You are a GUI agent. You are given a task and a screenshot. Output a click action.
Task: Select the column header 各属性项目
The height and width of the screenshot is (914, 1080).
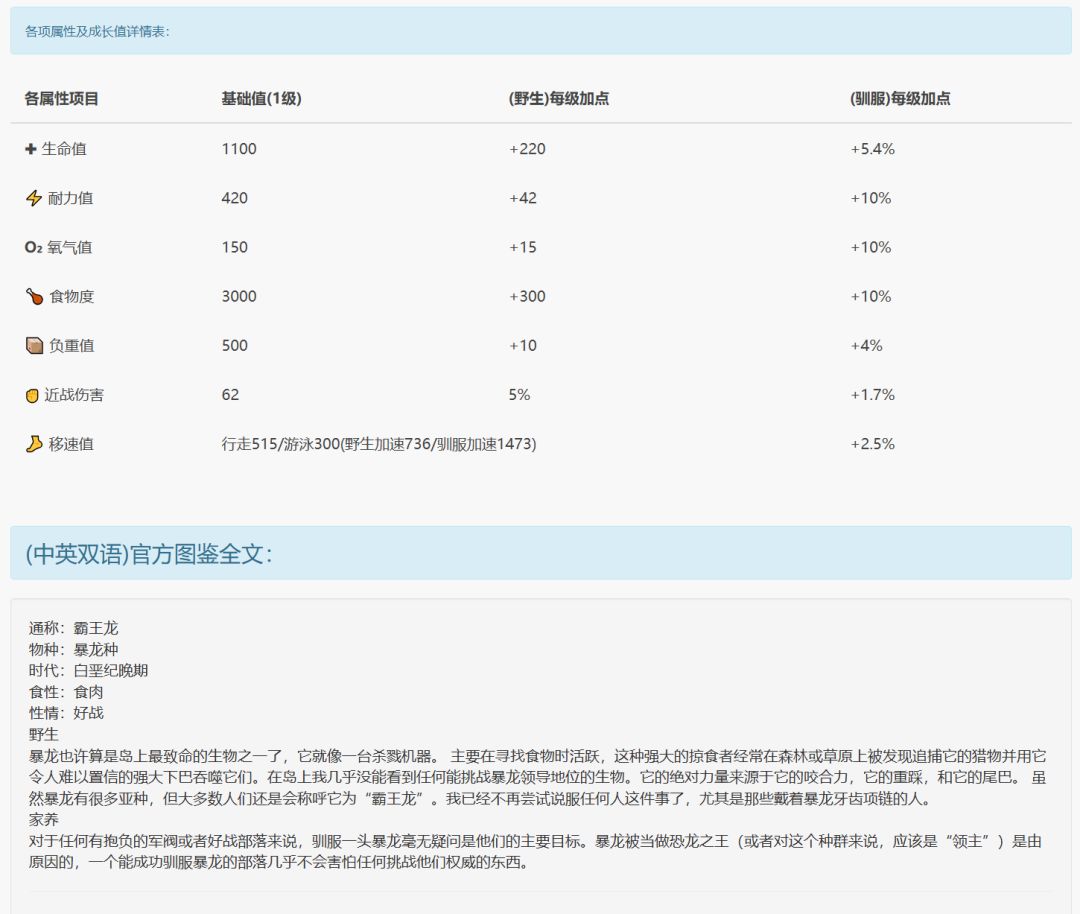tap(61, 98)
